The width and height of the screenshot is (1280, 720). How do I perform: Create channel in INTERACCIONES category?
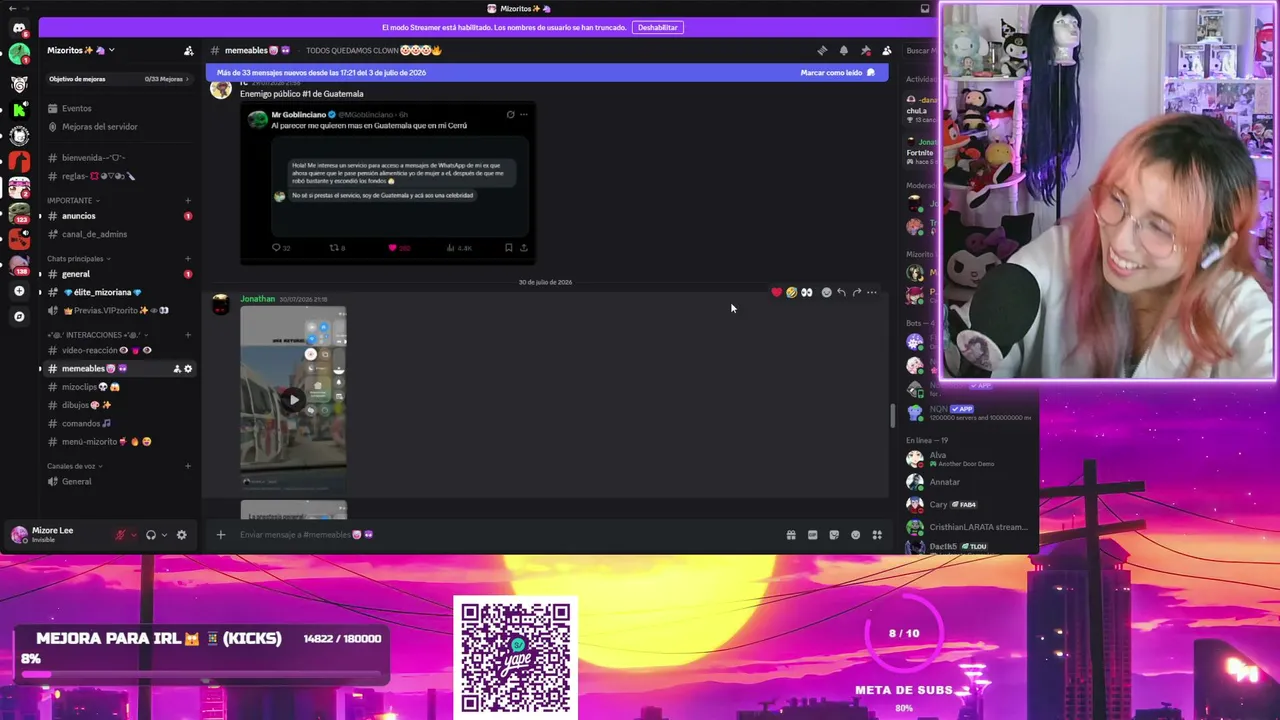coord(188,335)
